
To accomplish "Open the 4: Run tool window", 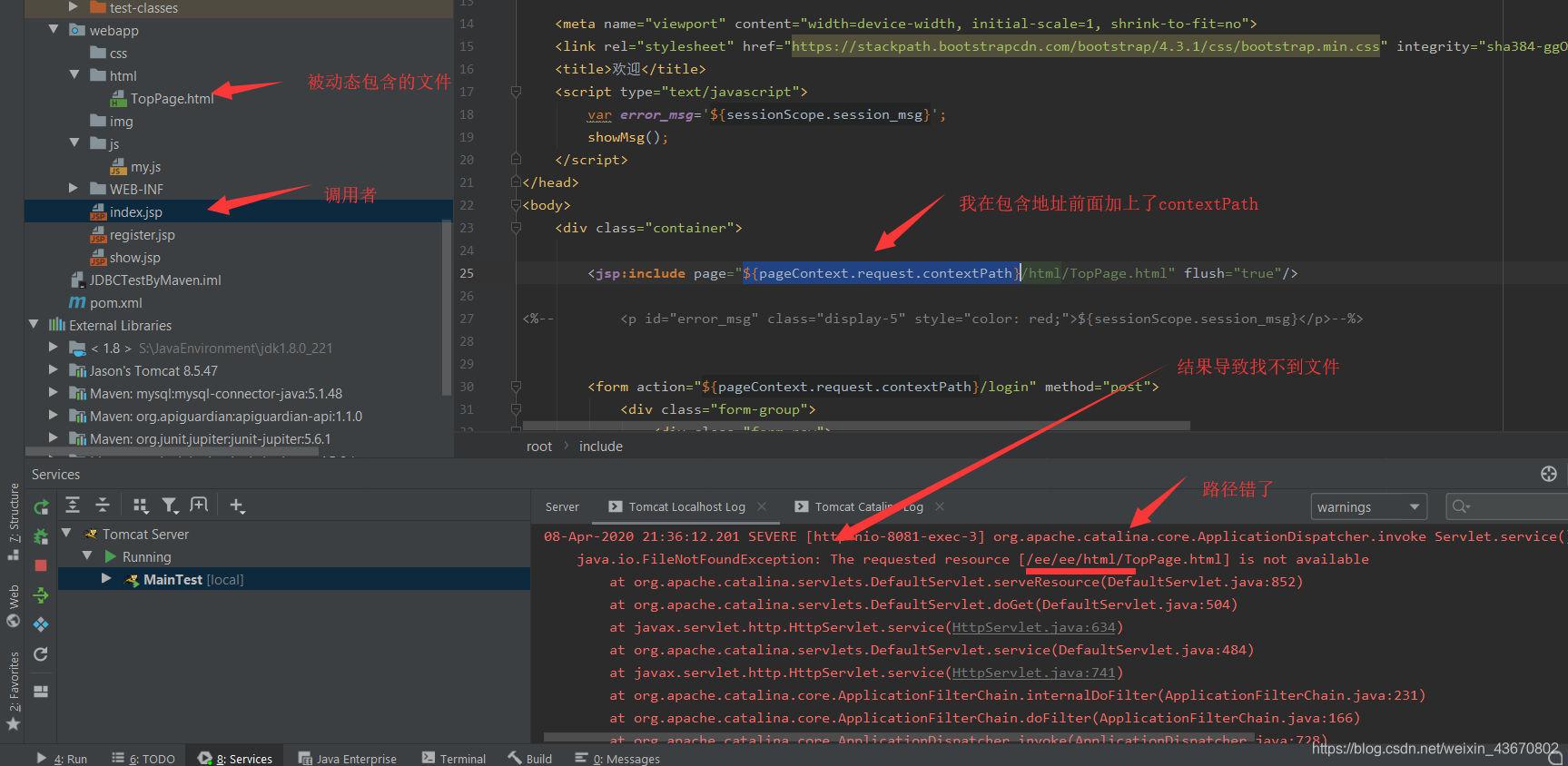I will (x=62, y=759).
